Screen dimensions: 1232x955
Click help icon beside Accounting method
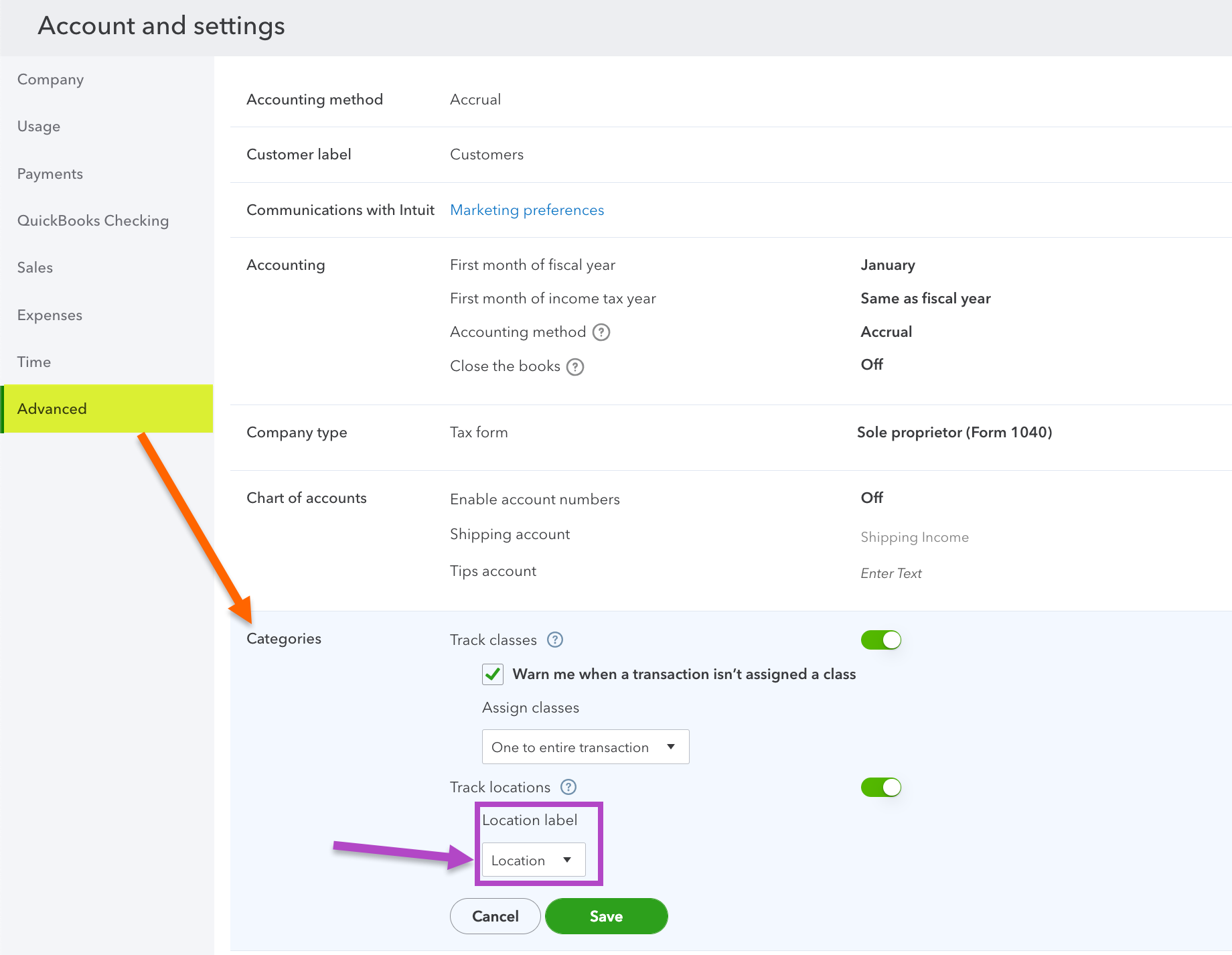point(601,332)
